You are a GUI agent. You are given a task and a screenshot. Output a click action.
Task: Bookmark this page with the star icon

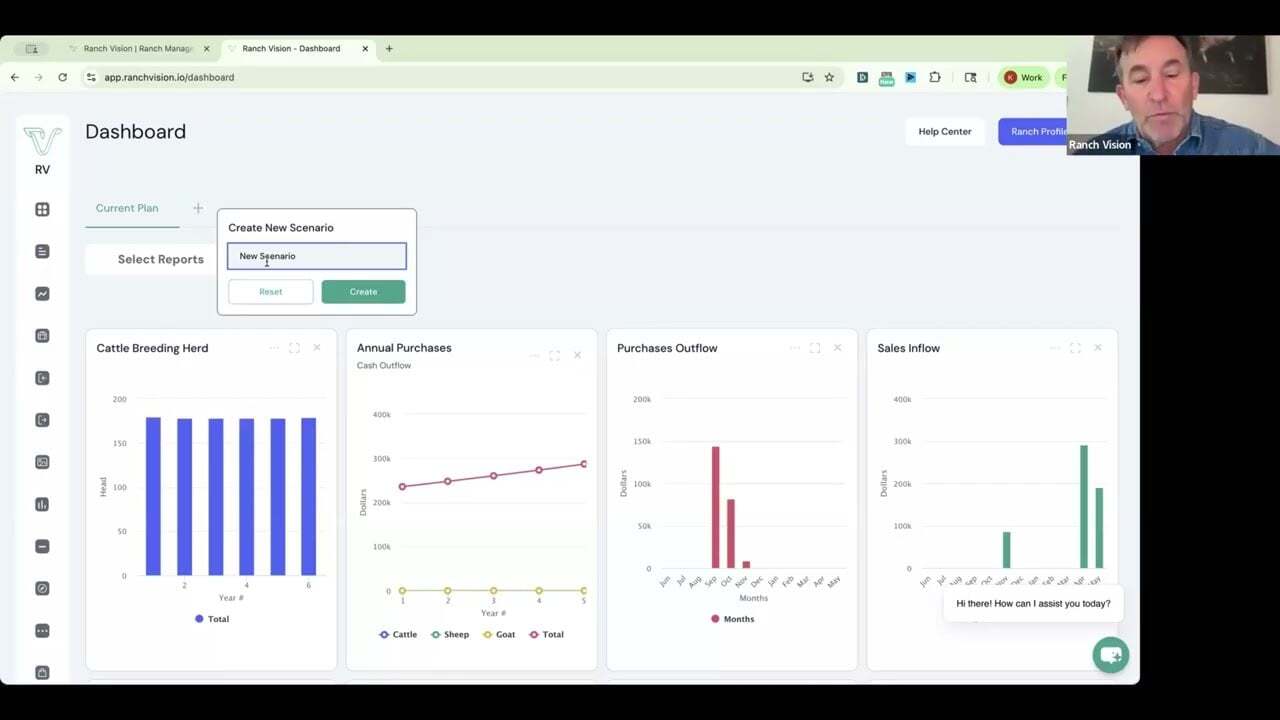click(829, 77)
